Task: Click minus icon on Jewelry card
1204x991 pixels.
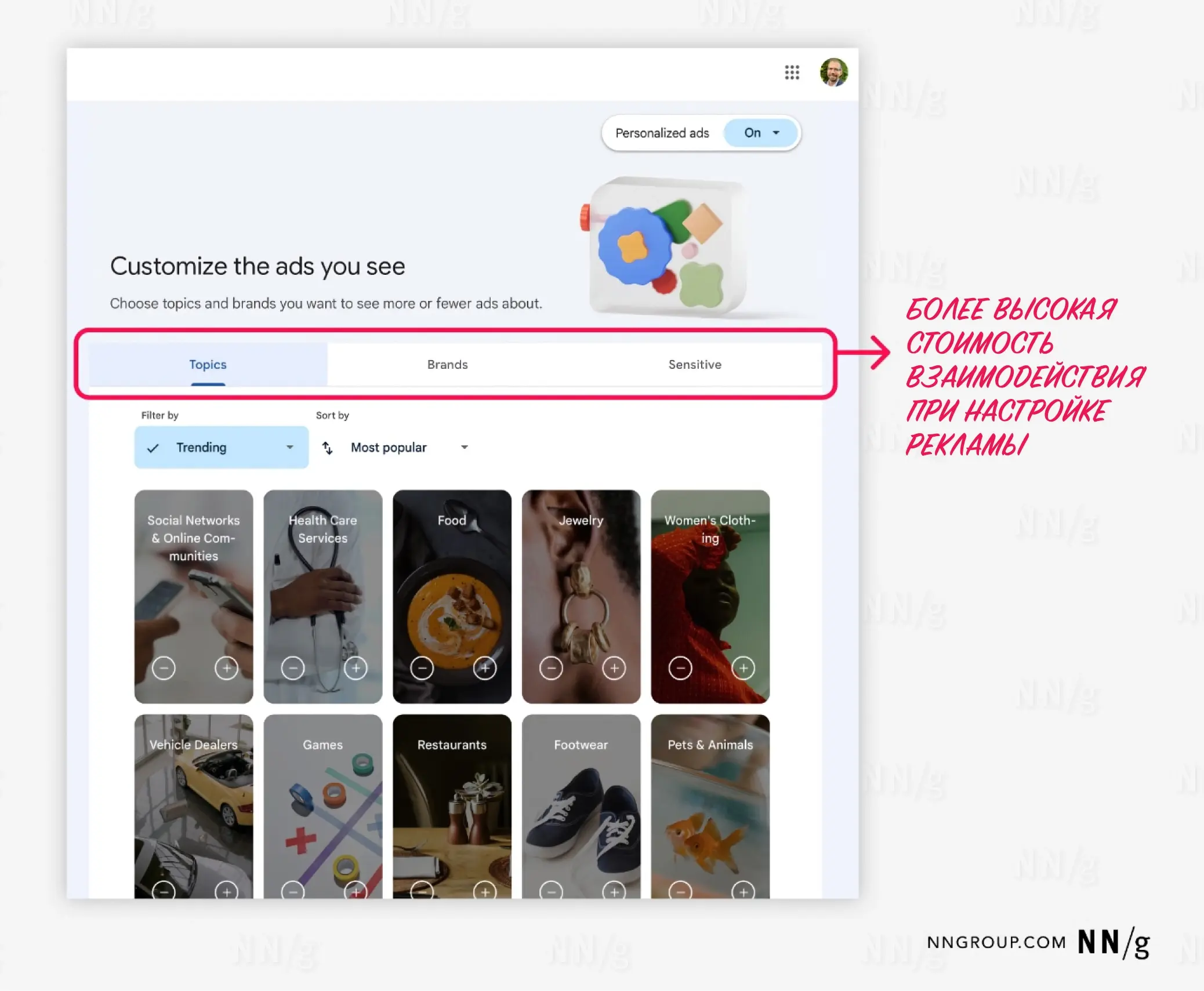Action: click(551, 668)
